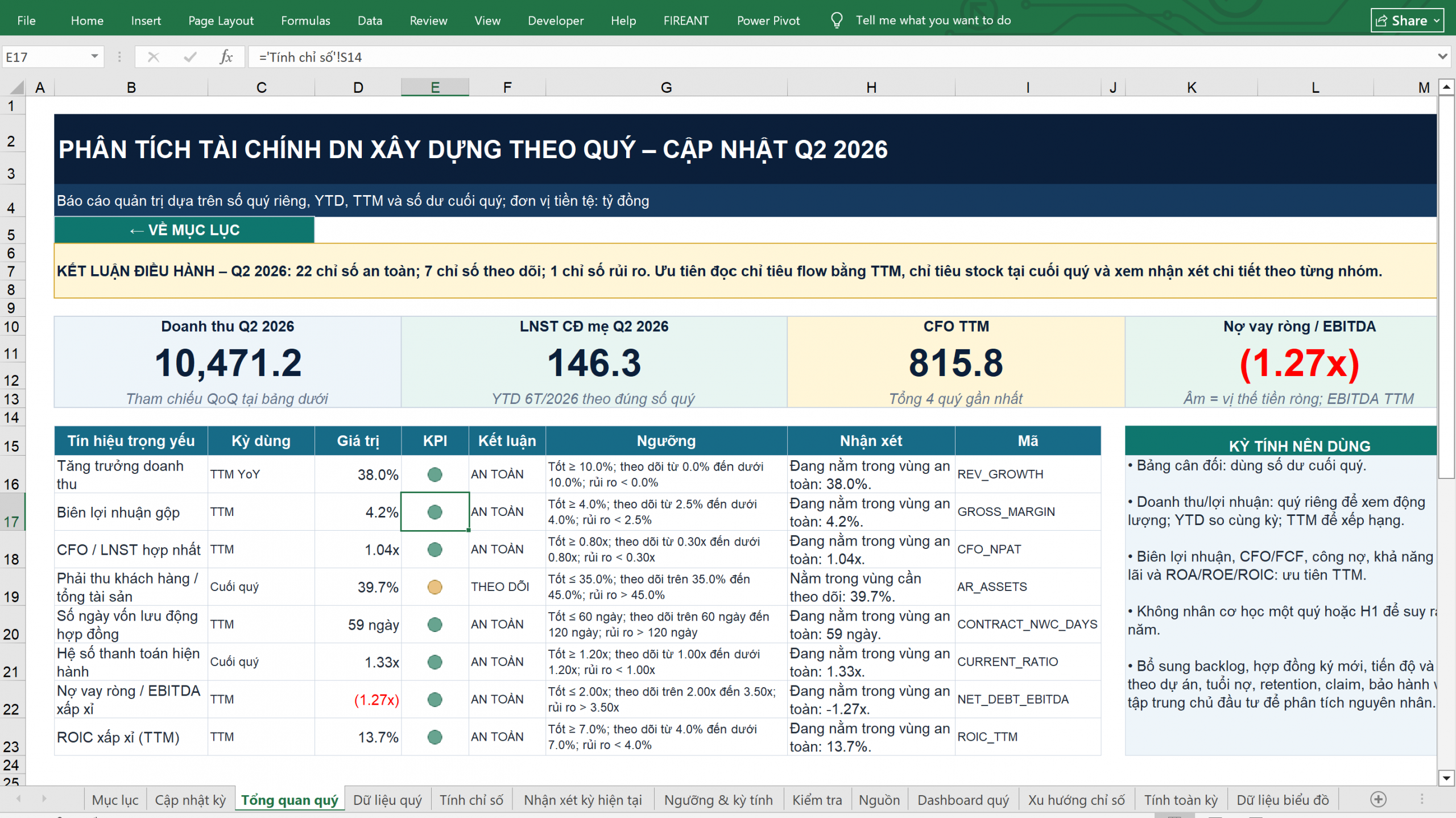
Task: Open the Power Pivot tab
Action: coord(768,20)
